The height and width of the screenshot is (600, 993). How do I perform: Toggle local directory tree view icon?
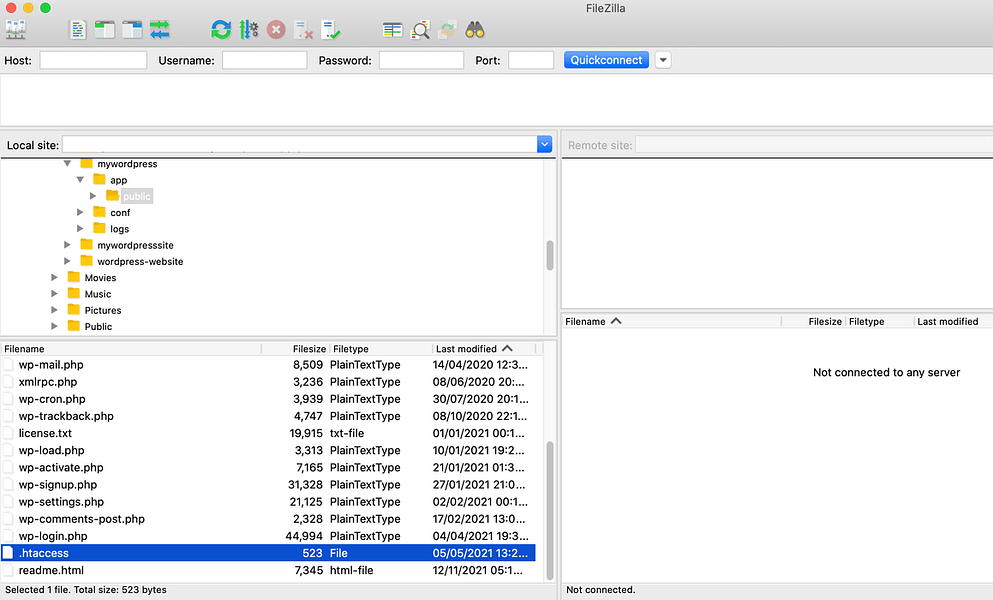(105, 30)
